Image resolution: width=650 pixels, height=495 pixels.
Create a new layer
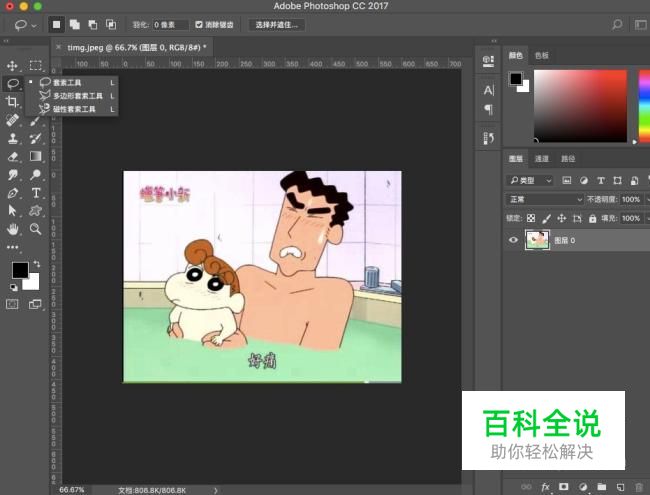click(620, 487)
